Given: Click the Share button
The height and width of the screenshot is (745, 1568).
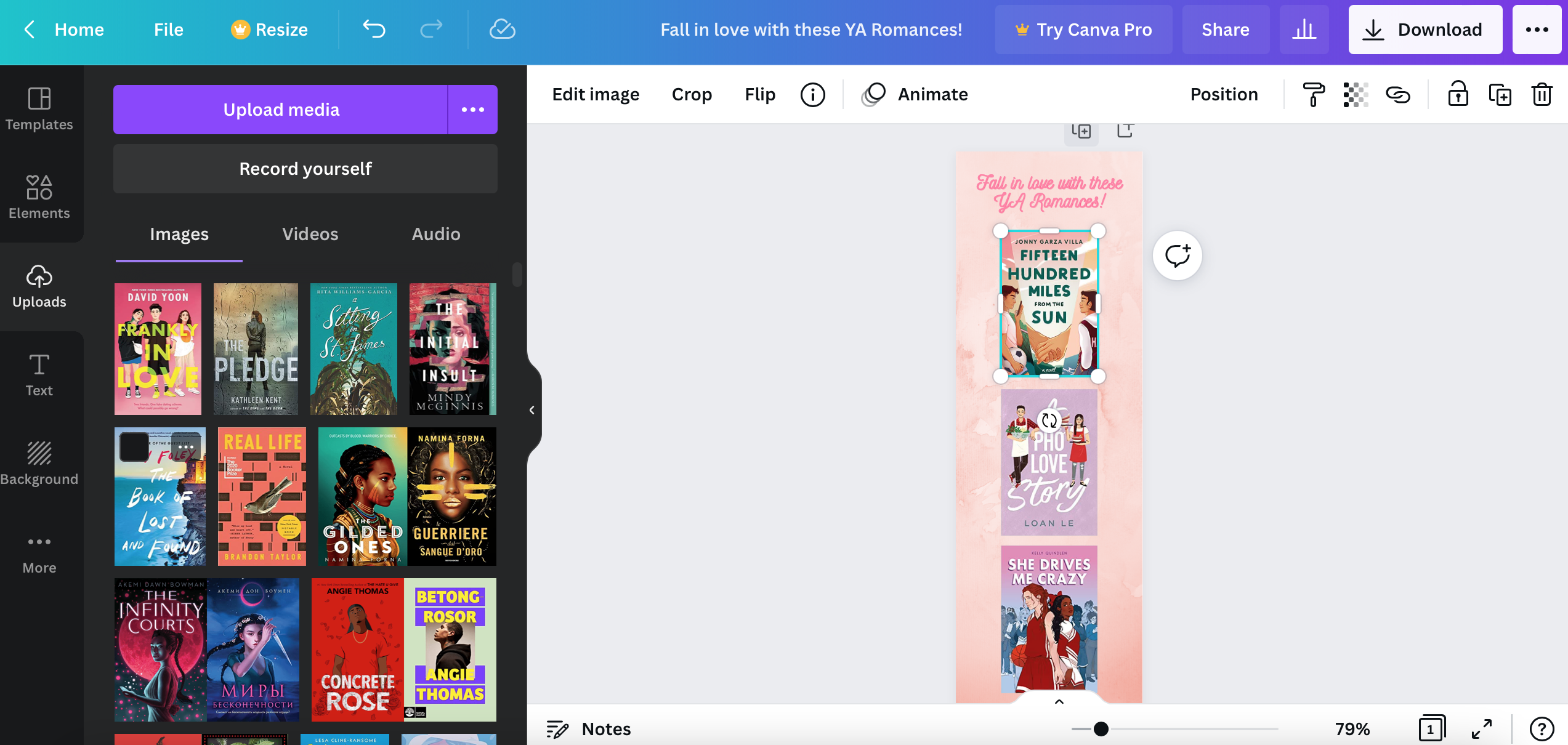Looking at the screenshot, I should tap(1225, 29).
